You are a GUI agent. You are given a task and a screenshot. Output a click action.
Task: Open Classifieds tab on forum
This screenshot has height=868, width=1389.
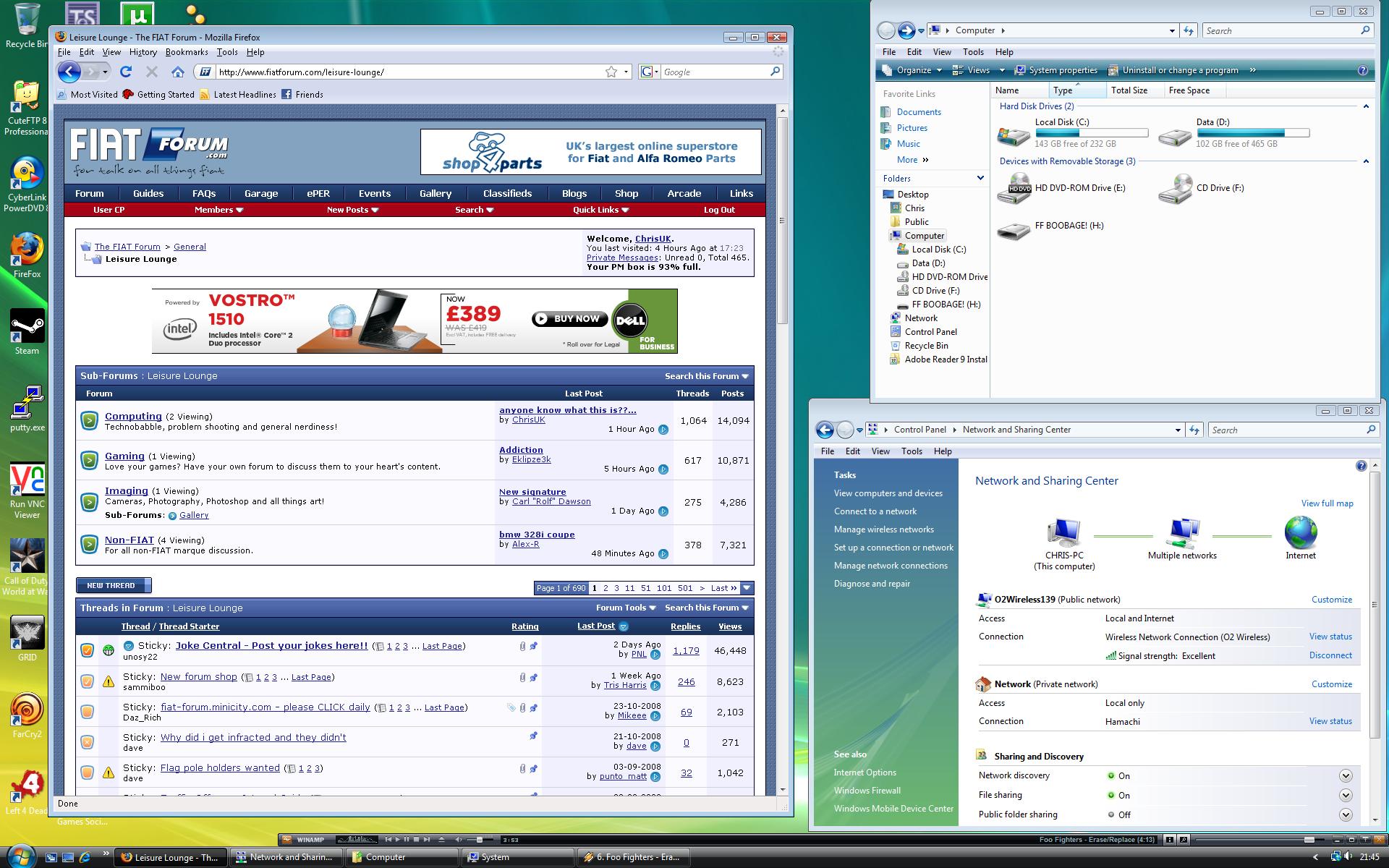507,194
